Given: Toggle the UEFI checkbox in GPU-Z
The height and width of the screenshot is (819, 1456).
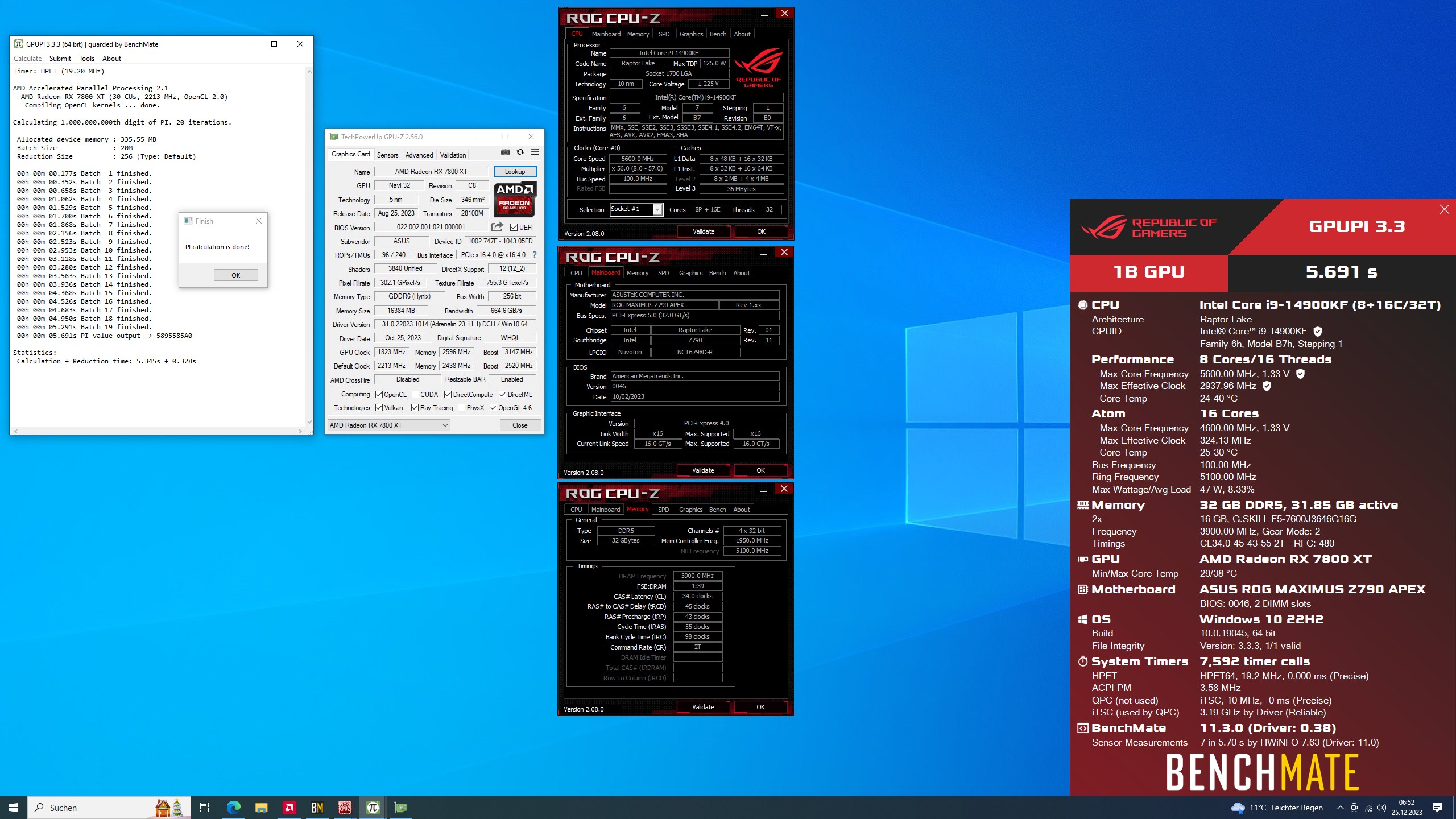Looking at the screenshot, I should pyautogui.click(x=514, y=227).
